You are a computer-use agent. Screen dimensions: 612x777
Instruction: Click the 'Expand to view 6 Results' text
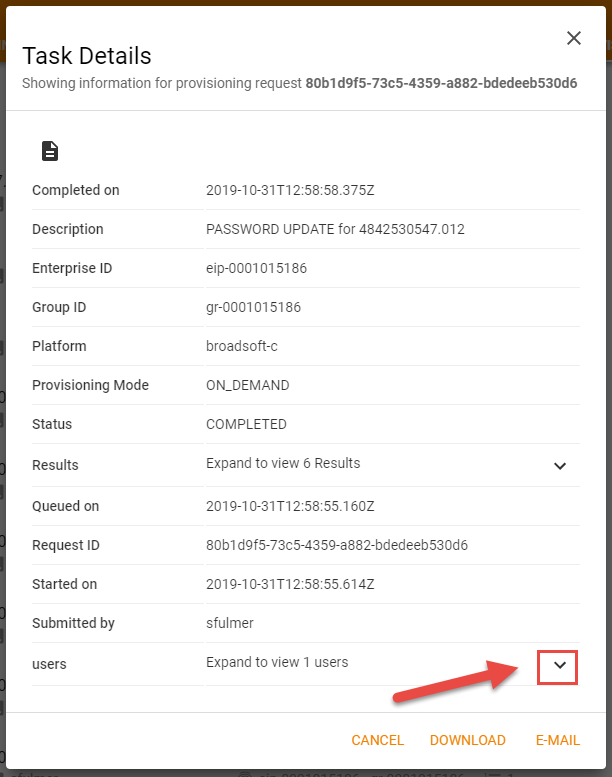click(x=283, y=463)
